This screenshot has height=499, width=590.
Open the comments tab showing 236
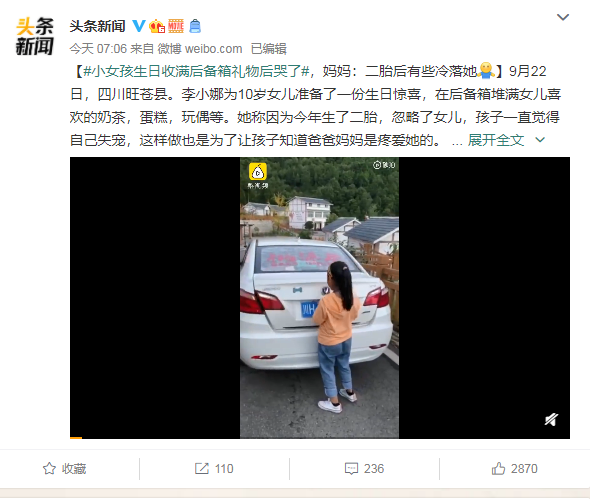(364, 469)
